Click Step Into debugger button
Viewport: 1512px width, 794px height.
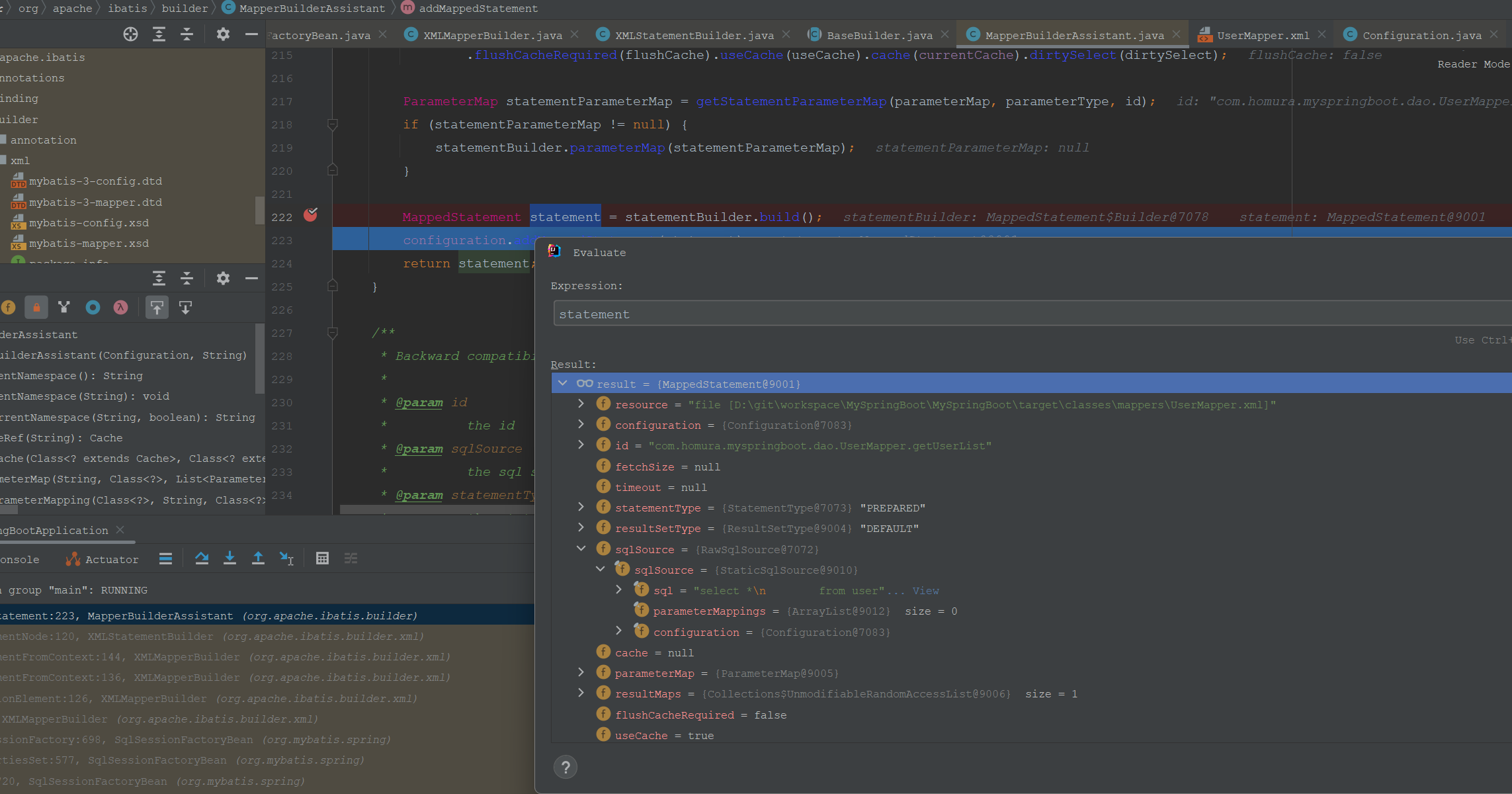click(x=230, y=558)
